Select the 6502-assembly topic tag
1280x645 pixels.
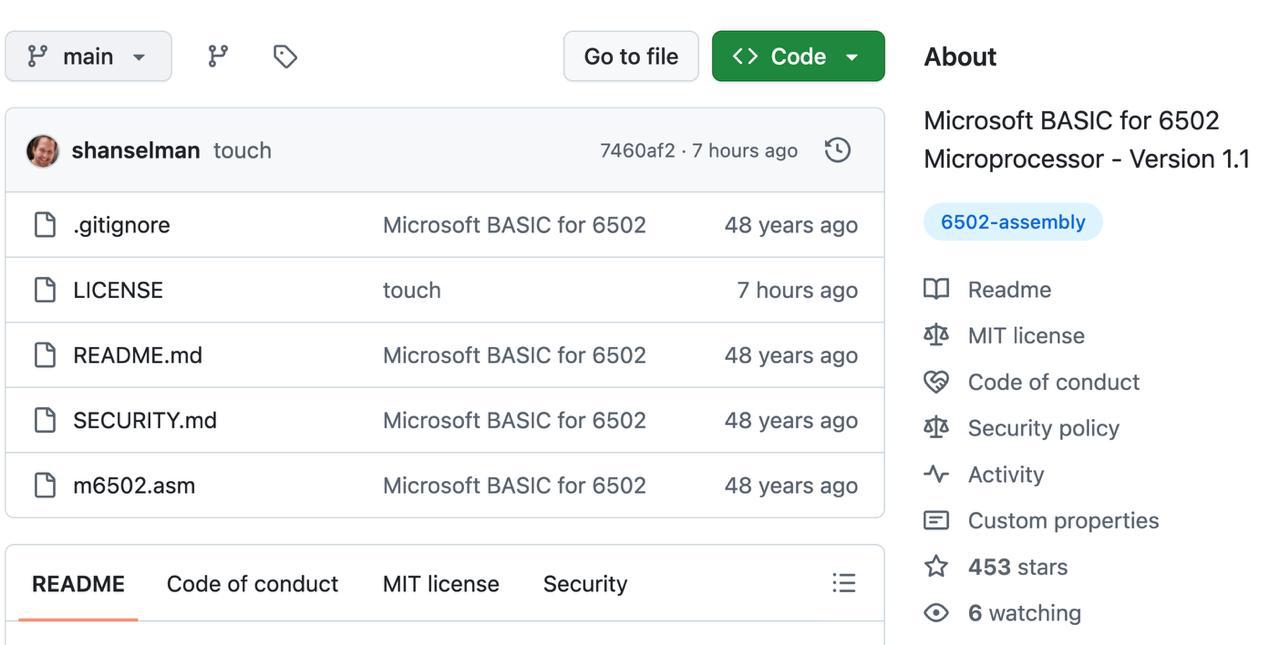(x=1013, y=222)
